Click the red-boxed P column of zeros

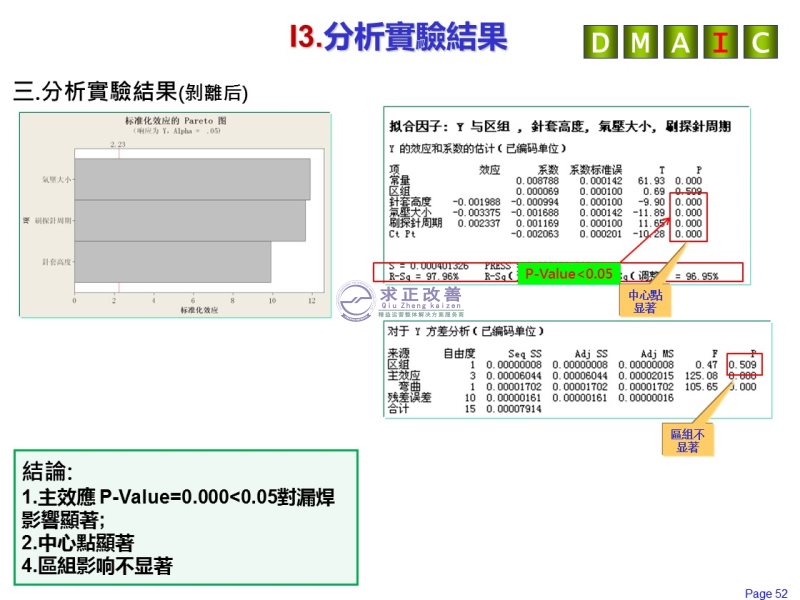click(x=688, y=217)
